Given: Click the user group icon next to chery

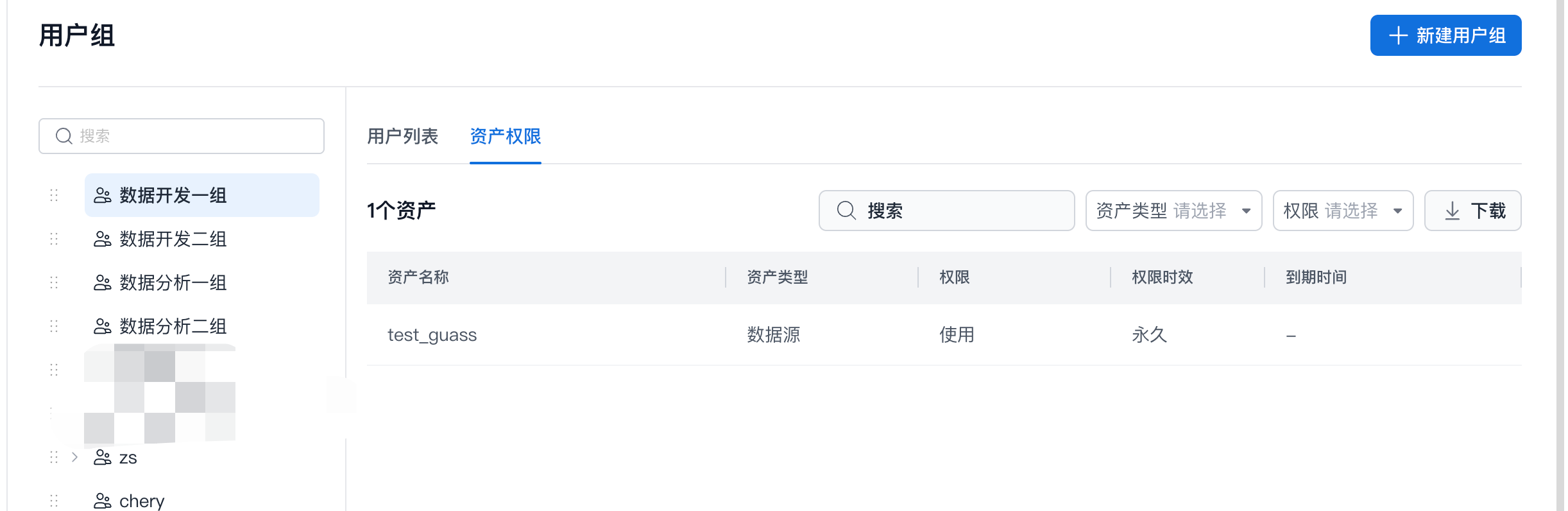Looking at the screenshot, I should click(x=102, y=501).
